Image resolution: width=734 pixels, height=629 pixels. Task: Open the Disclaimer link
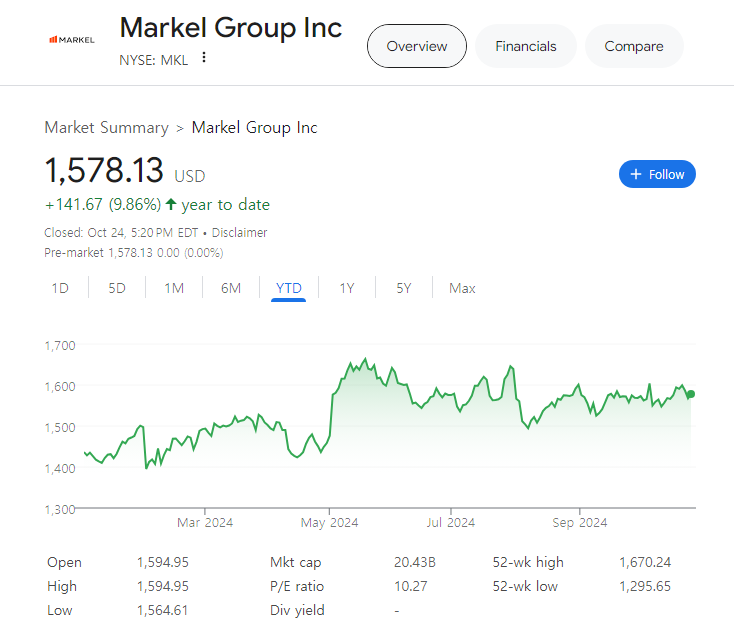pyautogui.click(x=239, y=233)
